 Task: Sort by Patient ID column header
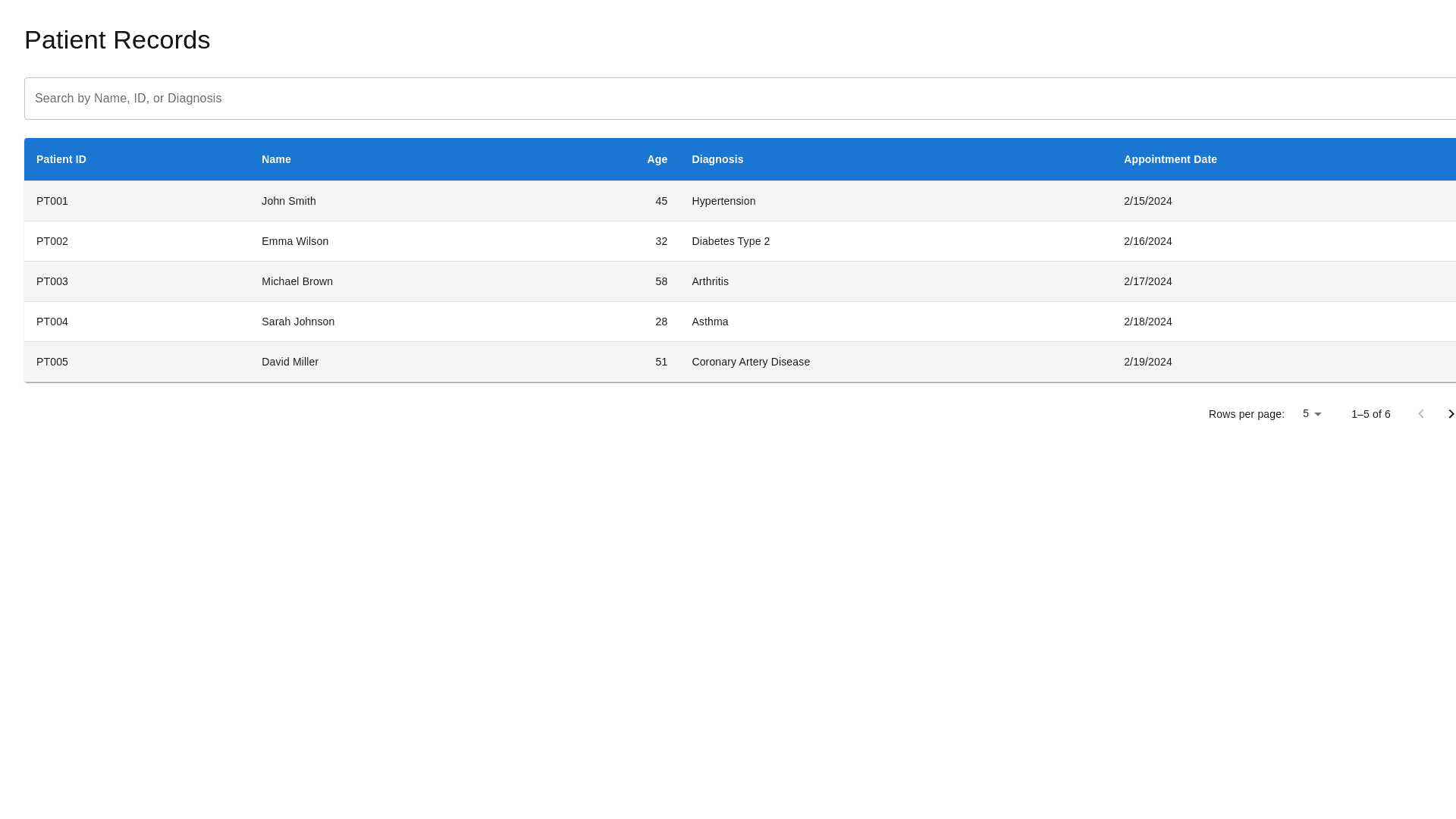61,159
